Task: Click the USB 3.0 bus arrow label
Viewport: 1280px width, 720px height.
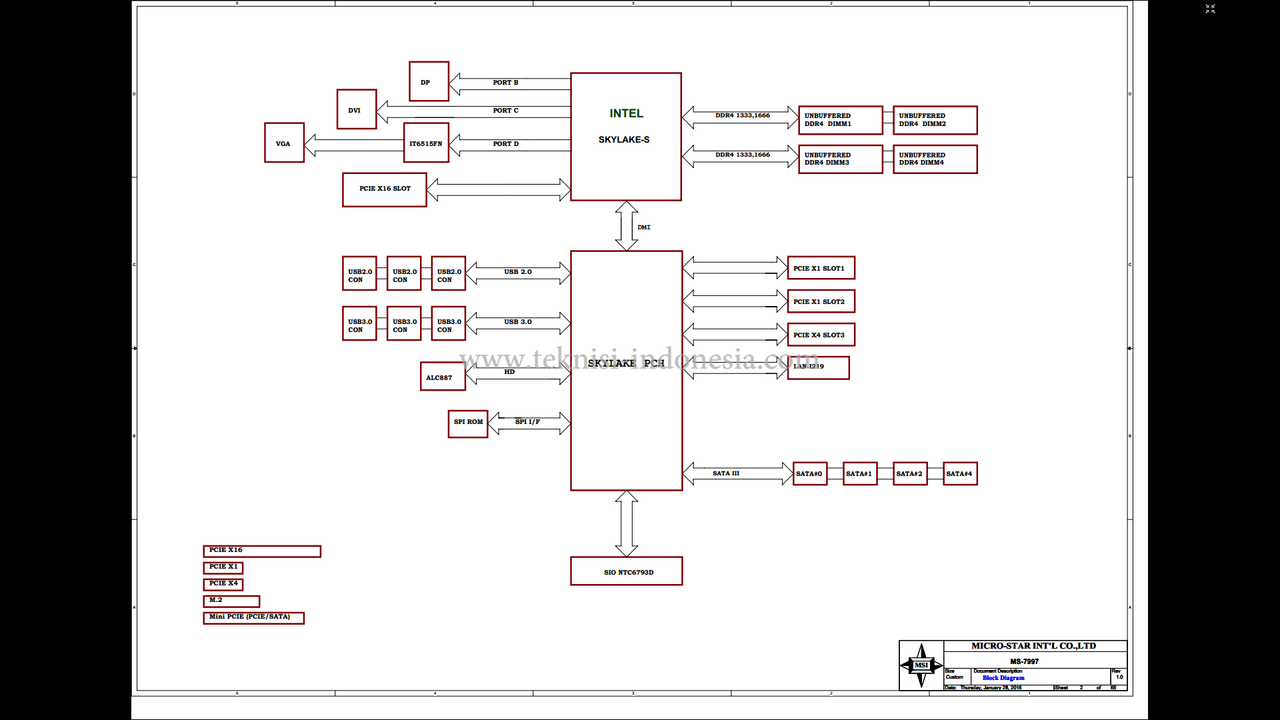Action: 518,322
